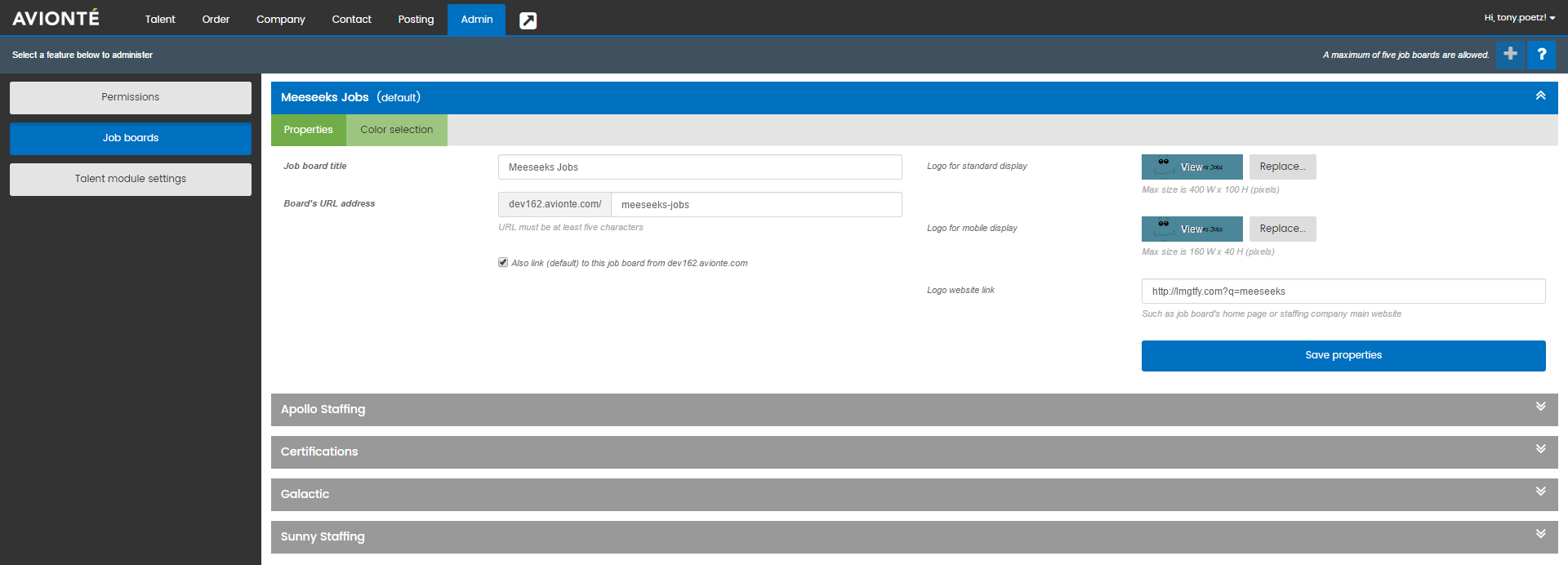
Task: Add a new job board with plus icon
Action: coord(1510,54)
